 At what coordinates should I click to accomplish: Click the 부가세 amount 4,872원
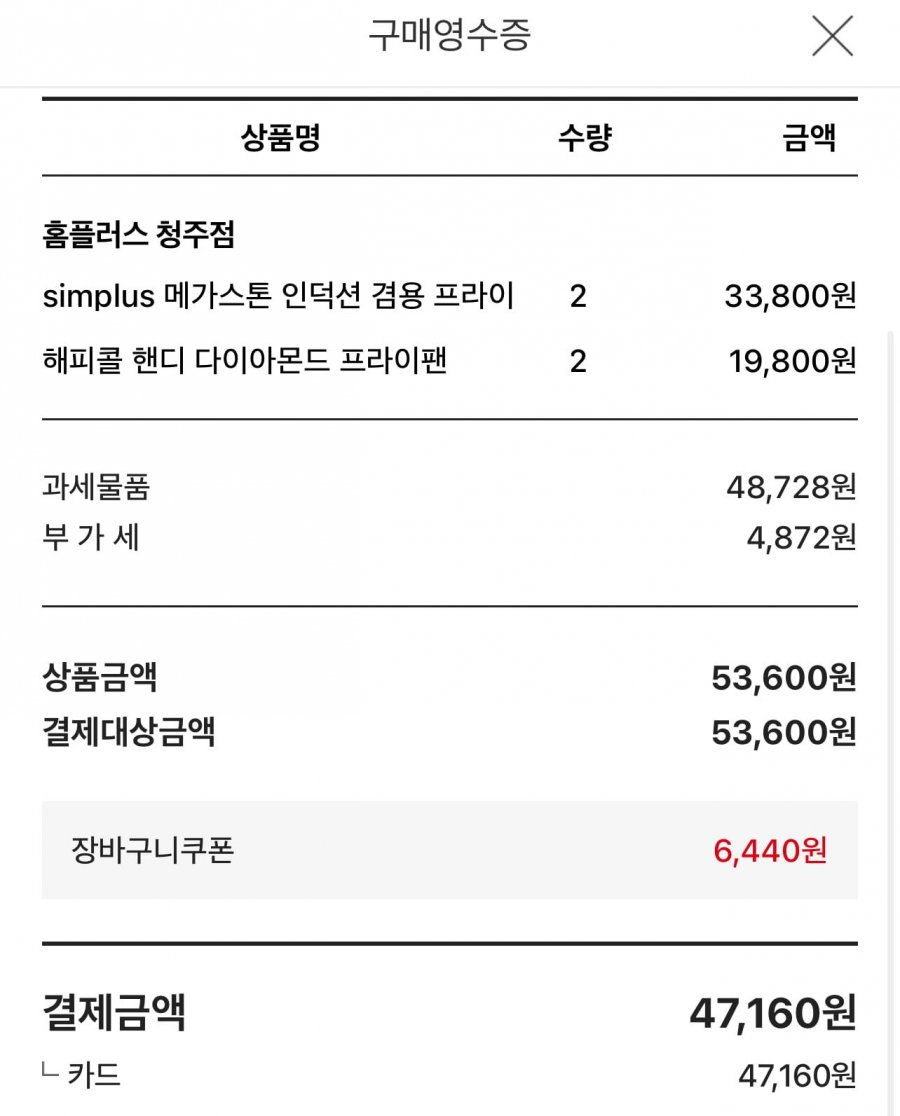pyautogui.click(x=801, y=538)
